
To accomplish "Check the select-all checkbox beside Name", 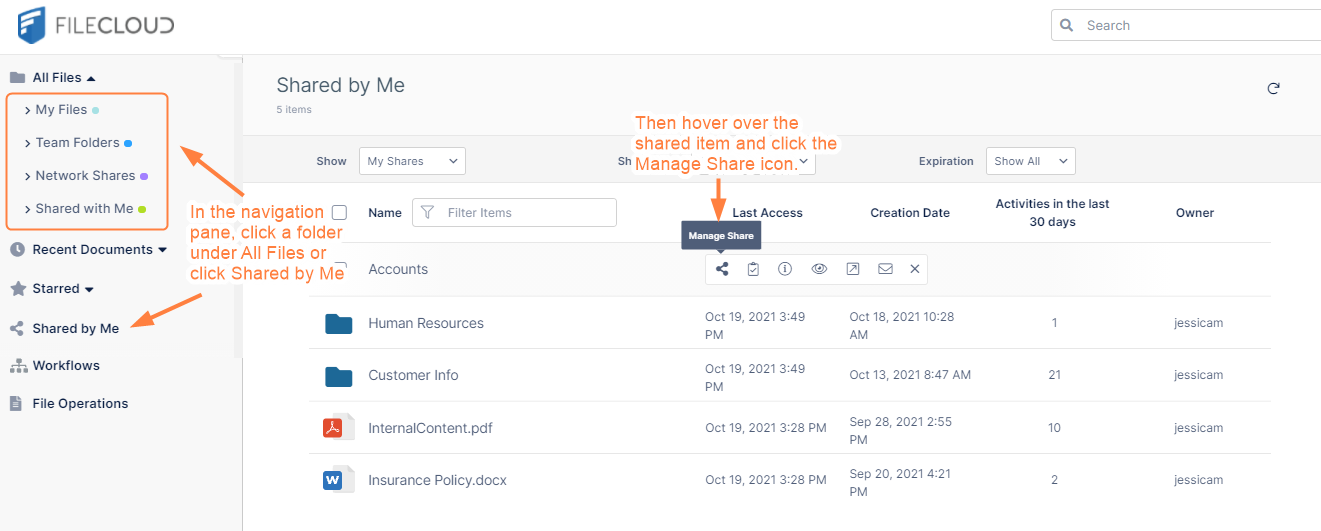I will (339, 212).
